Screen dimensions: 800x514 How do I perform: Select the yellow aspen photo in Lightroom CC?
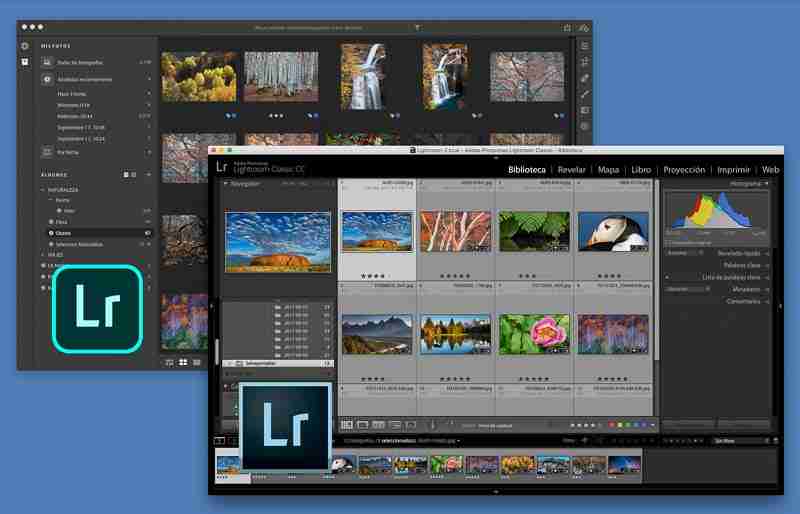pos(199,77)
